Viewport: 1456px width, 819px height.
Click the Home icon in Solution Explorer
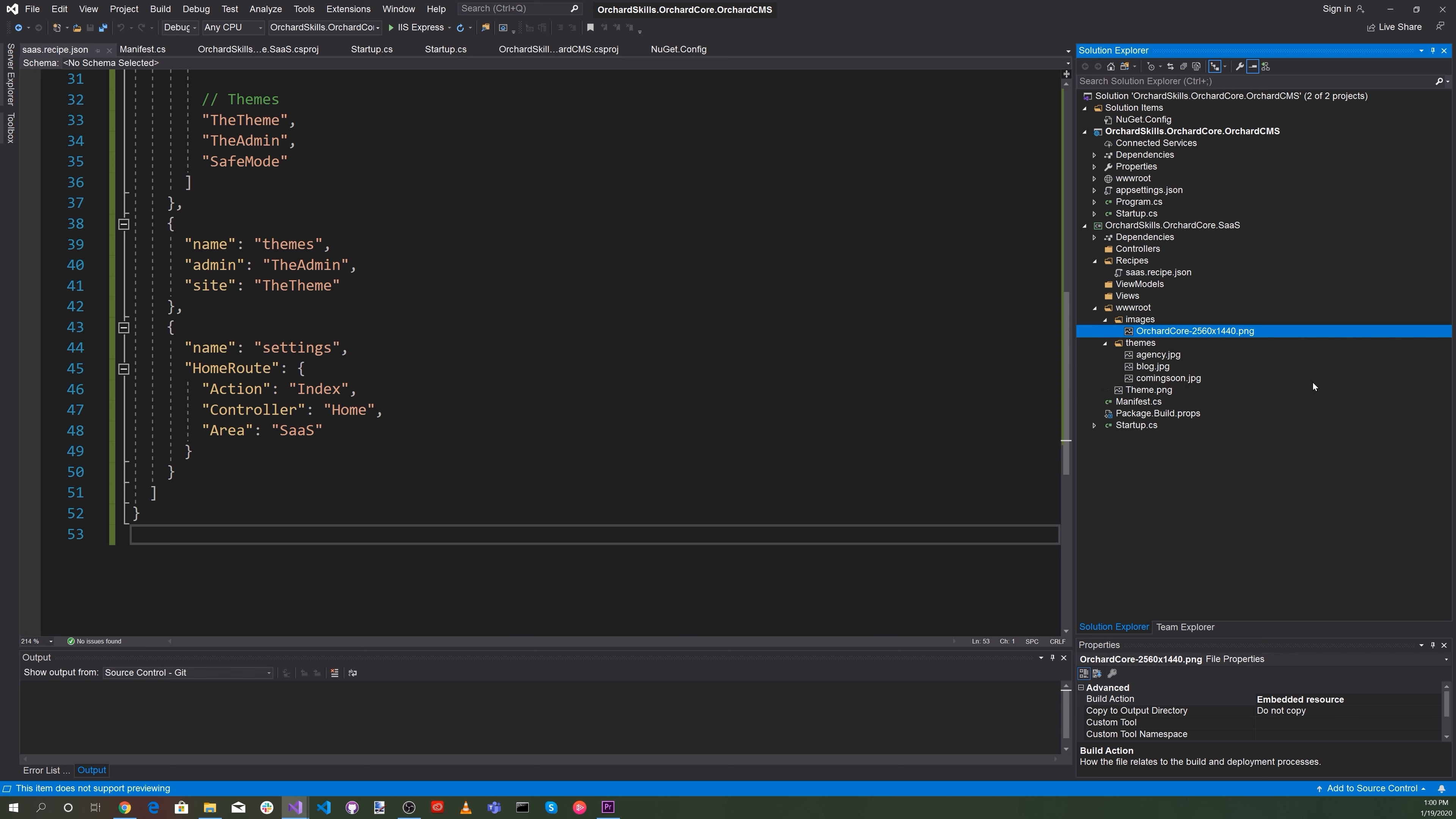1111,67
